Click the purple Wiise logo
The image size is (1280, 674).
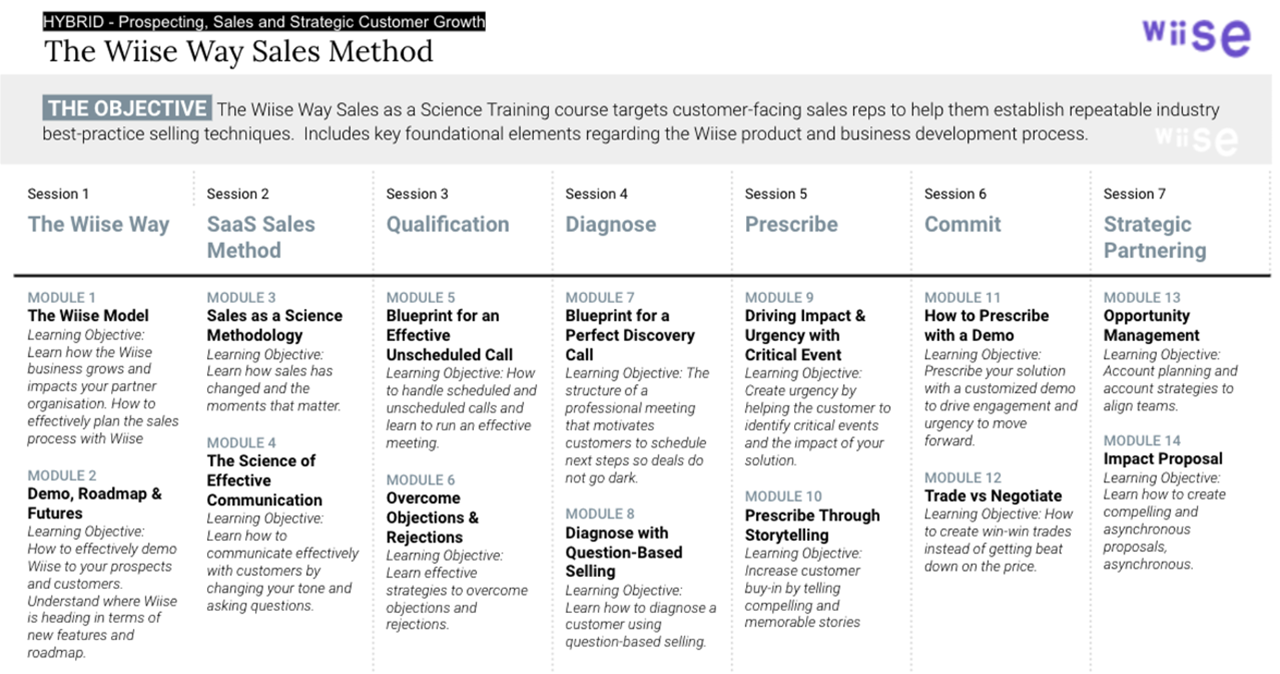pyautogui.click(x=1196, y=36)
